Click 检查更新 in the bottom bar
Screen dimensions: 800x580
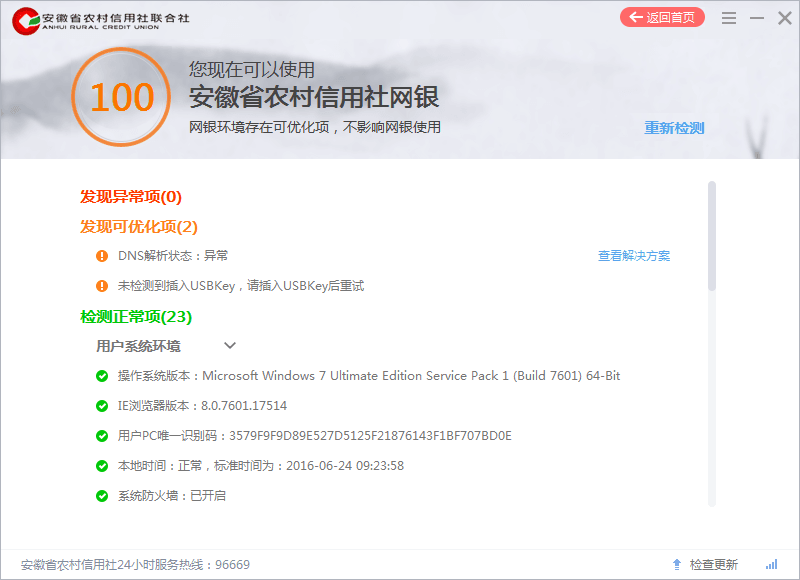[713, 565]
